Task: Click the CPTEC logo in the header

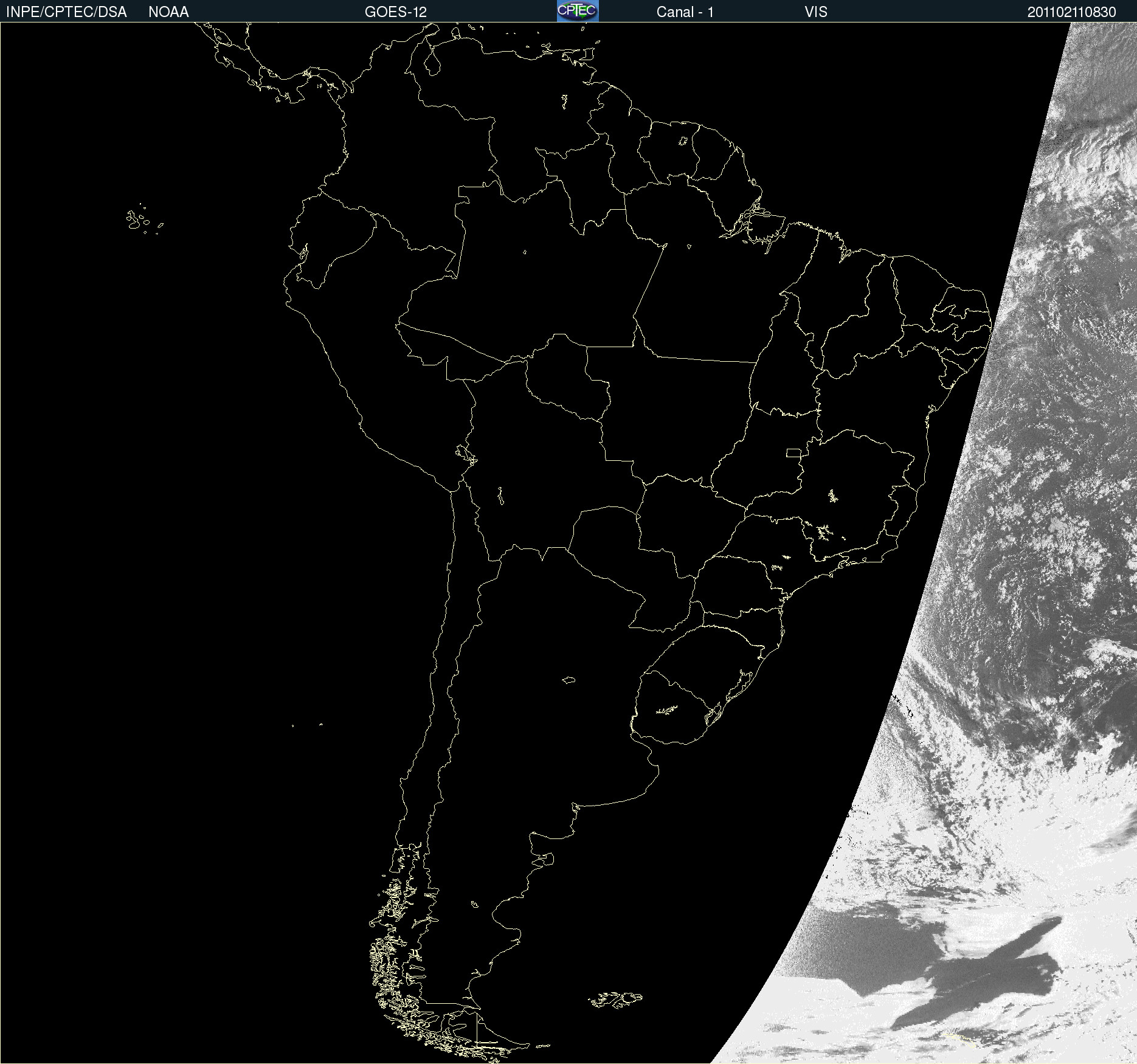Action: point(578,11)
